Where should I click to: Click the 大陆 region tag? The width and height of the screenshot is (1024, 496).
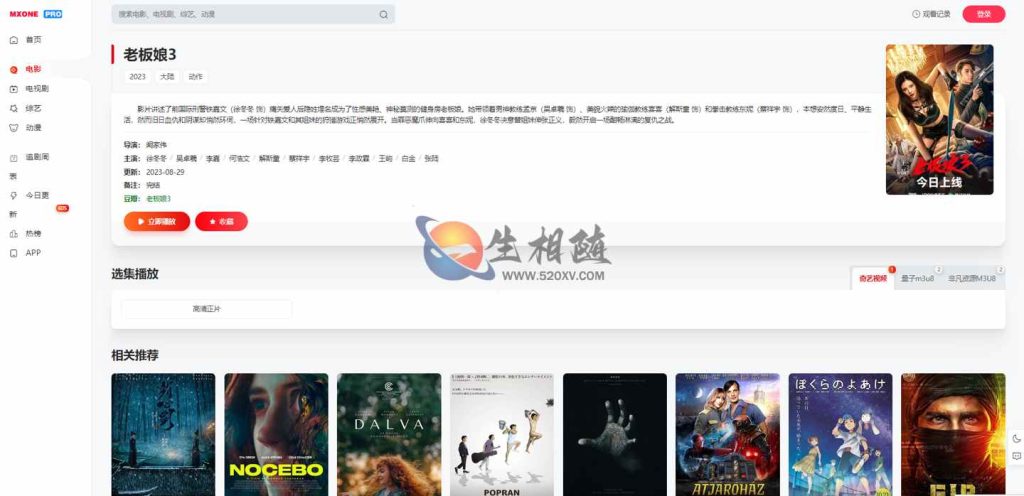coord(167,76)
